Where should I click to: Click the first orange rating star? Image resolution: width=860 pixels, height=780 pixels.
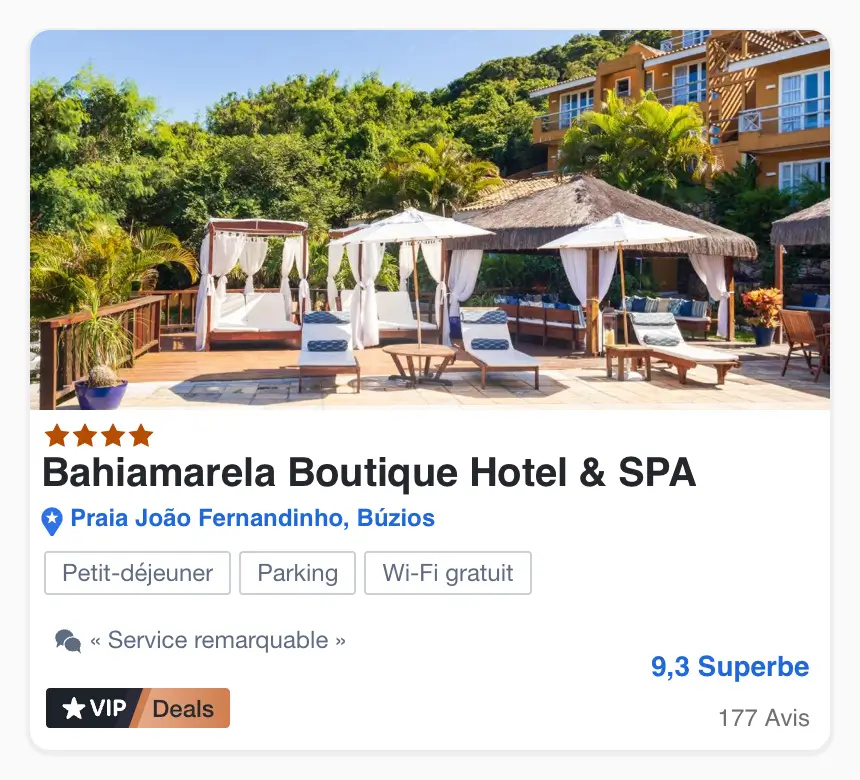(x=57, y=436)
